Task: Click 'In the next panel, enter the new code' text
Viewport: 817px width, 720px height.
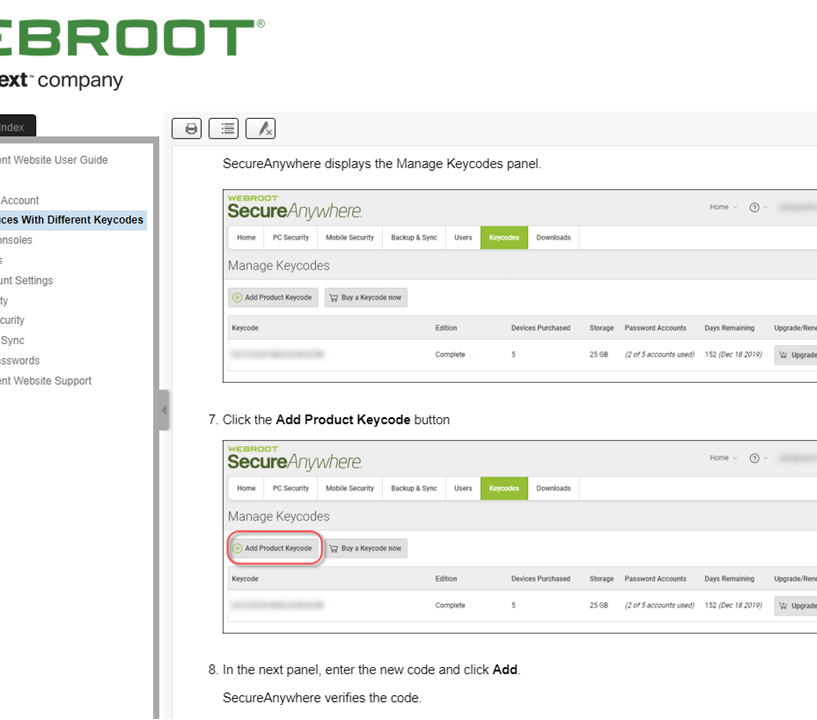Action: [329, 669]
